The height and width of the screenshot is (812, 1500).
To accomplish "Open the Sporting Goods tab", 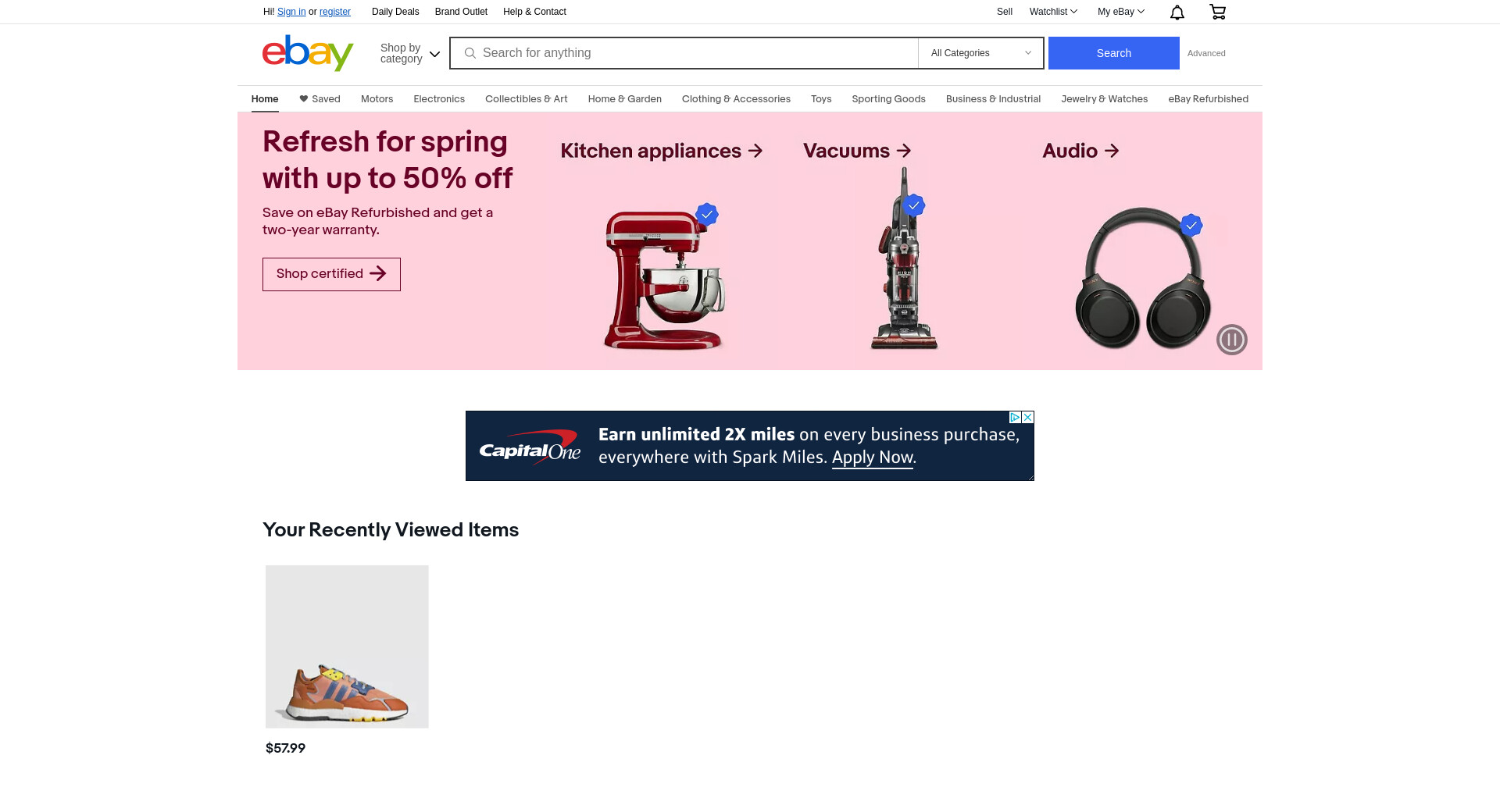I will 888,99.
